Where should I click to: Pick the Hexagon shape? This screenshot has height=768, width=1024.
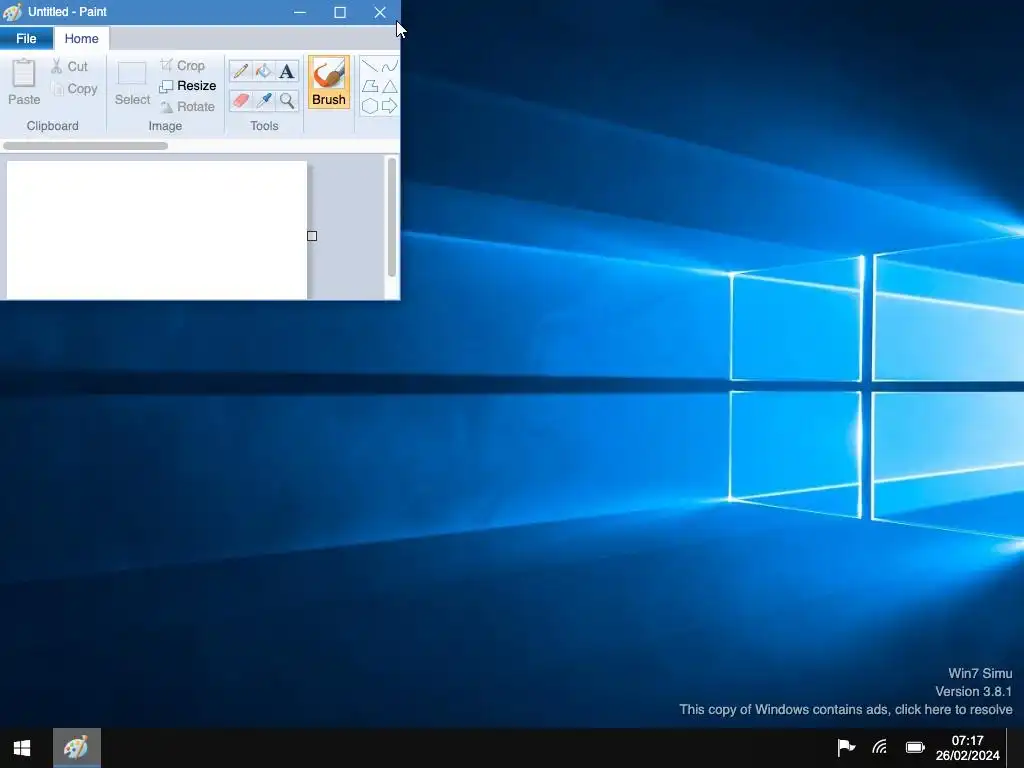point(370,106)
